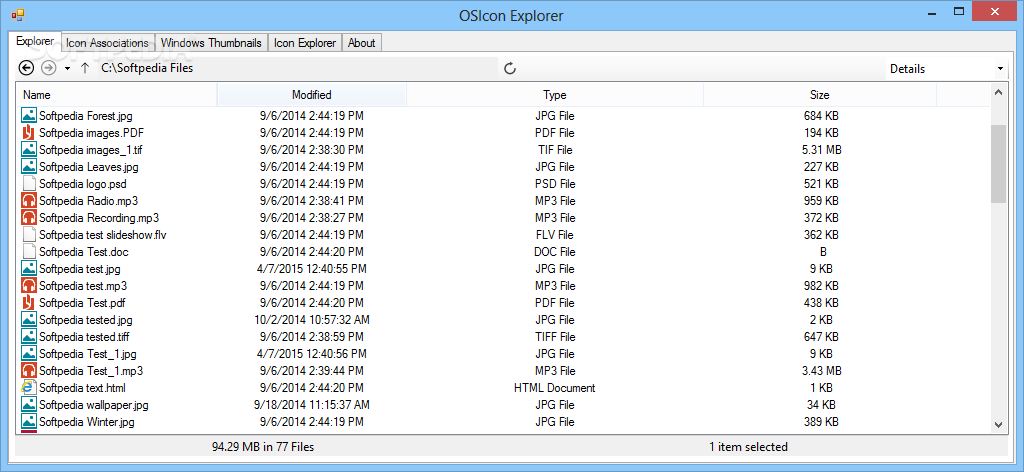The width and height of the screenshot is (1024, 472).
Task: Click the Softpedia images_1.tif icon
Action: click(x=29, y=149)
